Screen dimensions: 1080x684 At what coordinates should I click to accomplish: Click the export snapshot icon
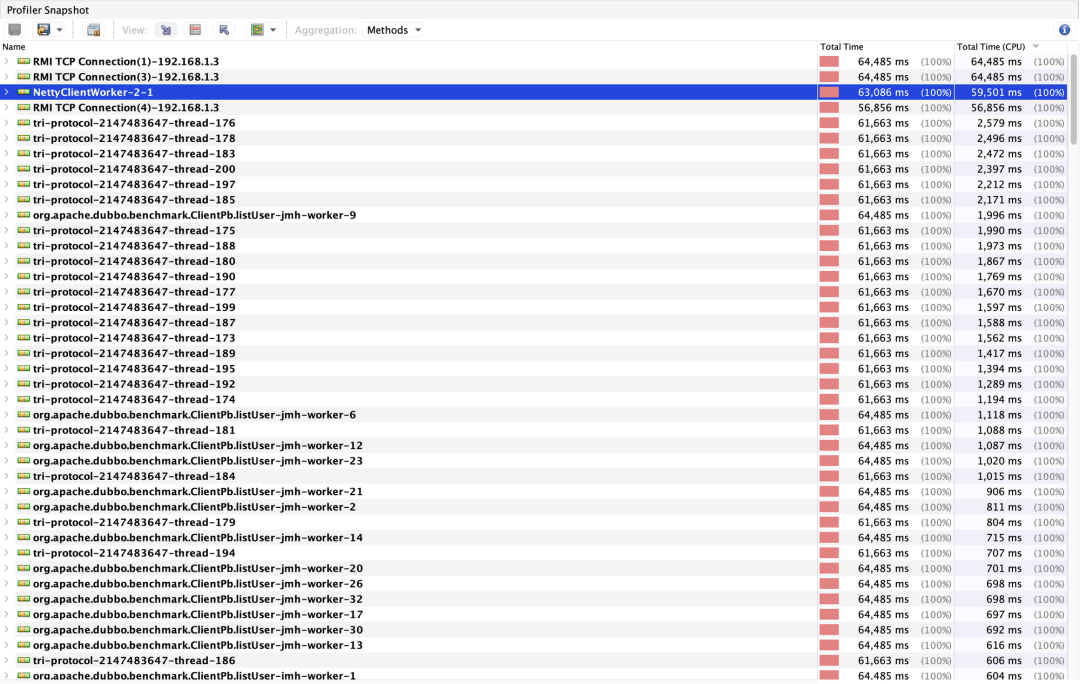tap(43, 30)
